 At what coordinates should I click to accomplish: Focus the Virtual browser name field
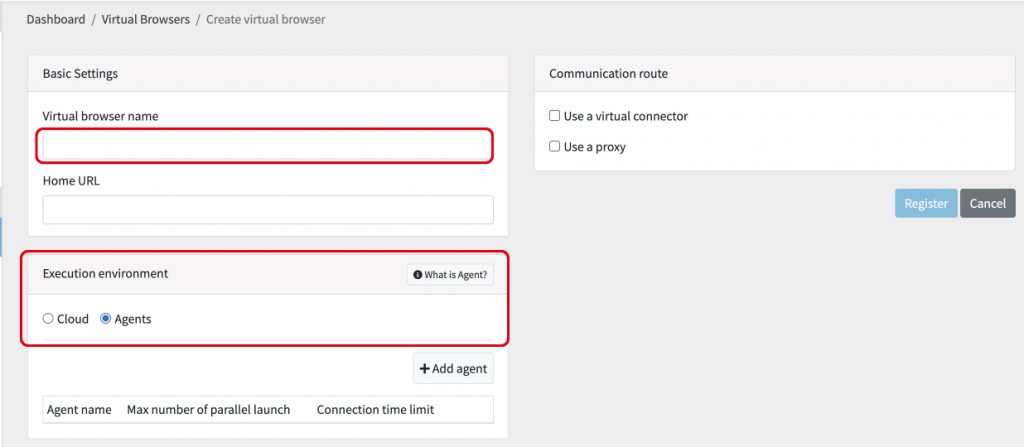click(x=267, y=146)
